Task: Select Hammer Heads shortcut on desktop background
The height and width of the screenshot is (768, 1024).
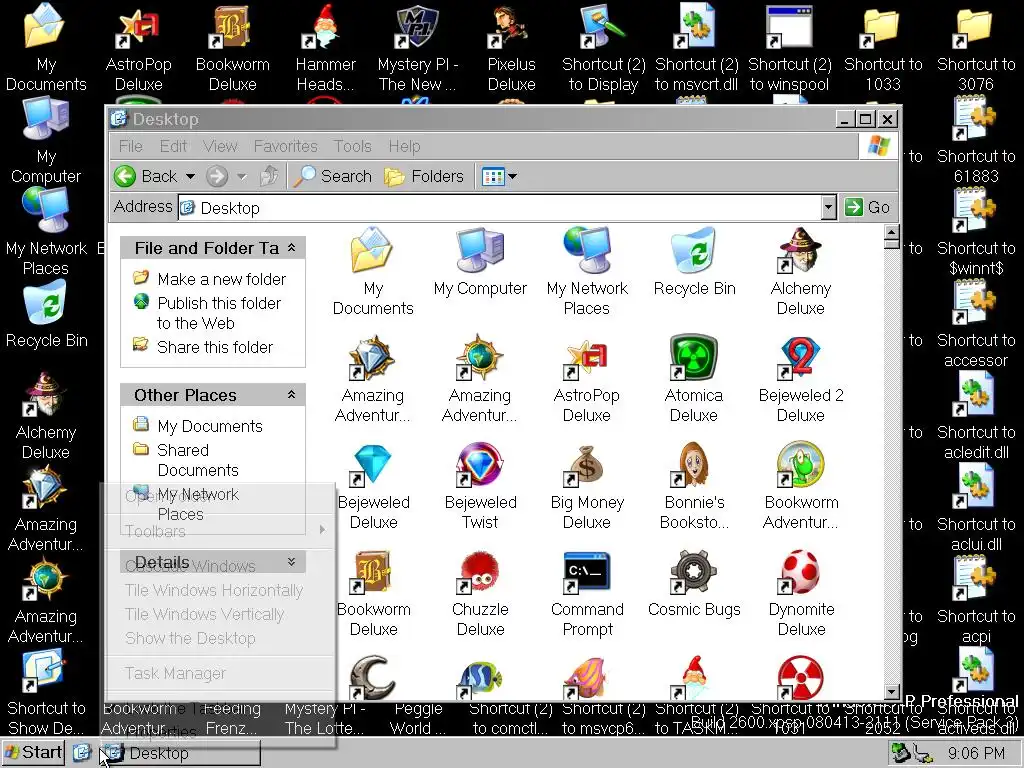Action: (325, 47)
